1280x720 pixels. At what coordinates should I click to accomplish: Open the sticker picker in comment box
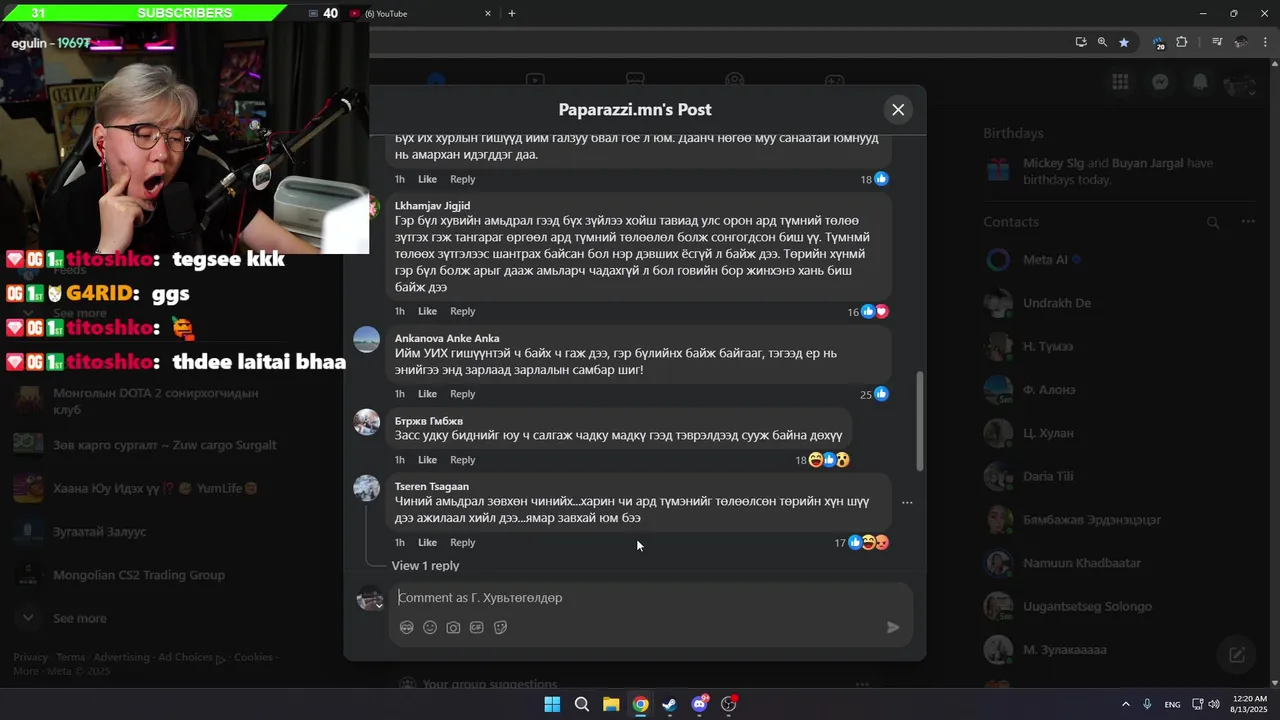point(500,628)
